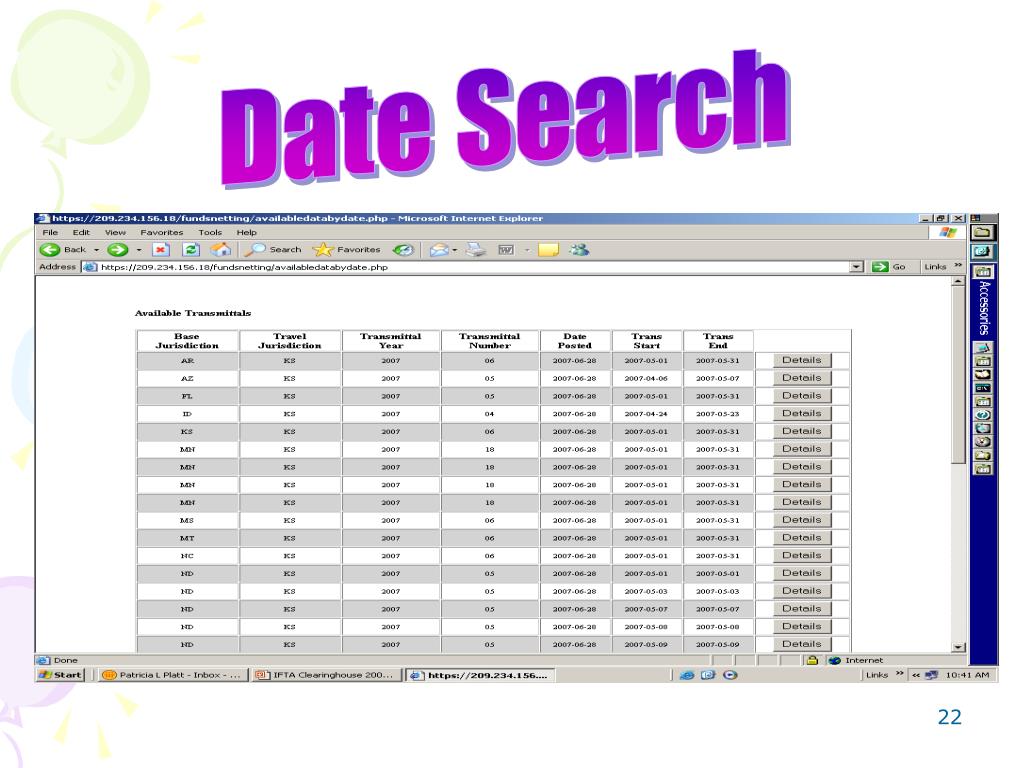Image resolution: width=1024 pixels, height=768 pixels.
Task: Expand the address bar dropdown arrow
Action: [856, 267]
